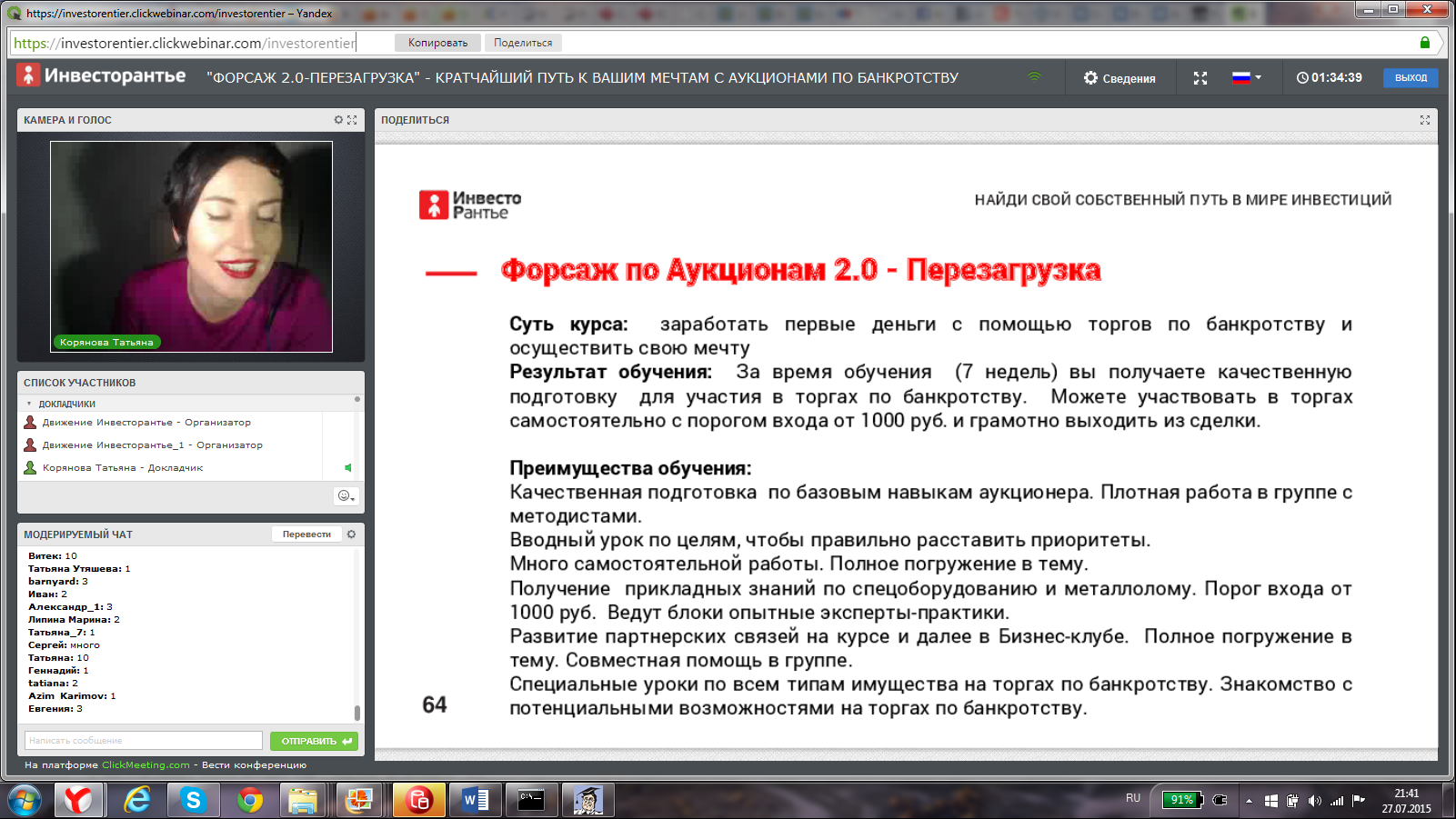Expand the camera panel to fullscreen
1456x819 pixels.
coord(352,120)
